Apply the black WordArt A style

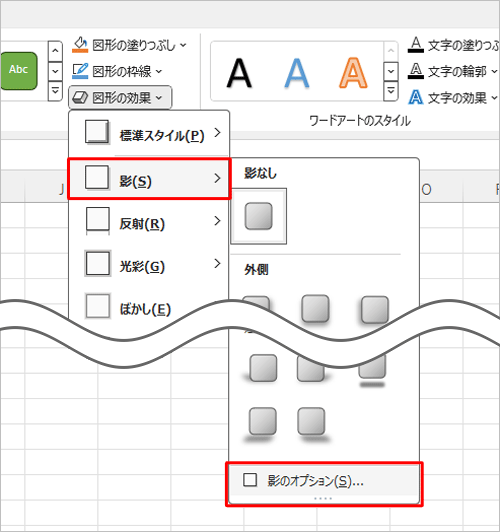[x=239, y=73]
